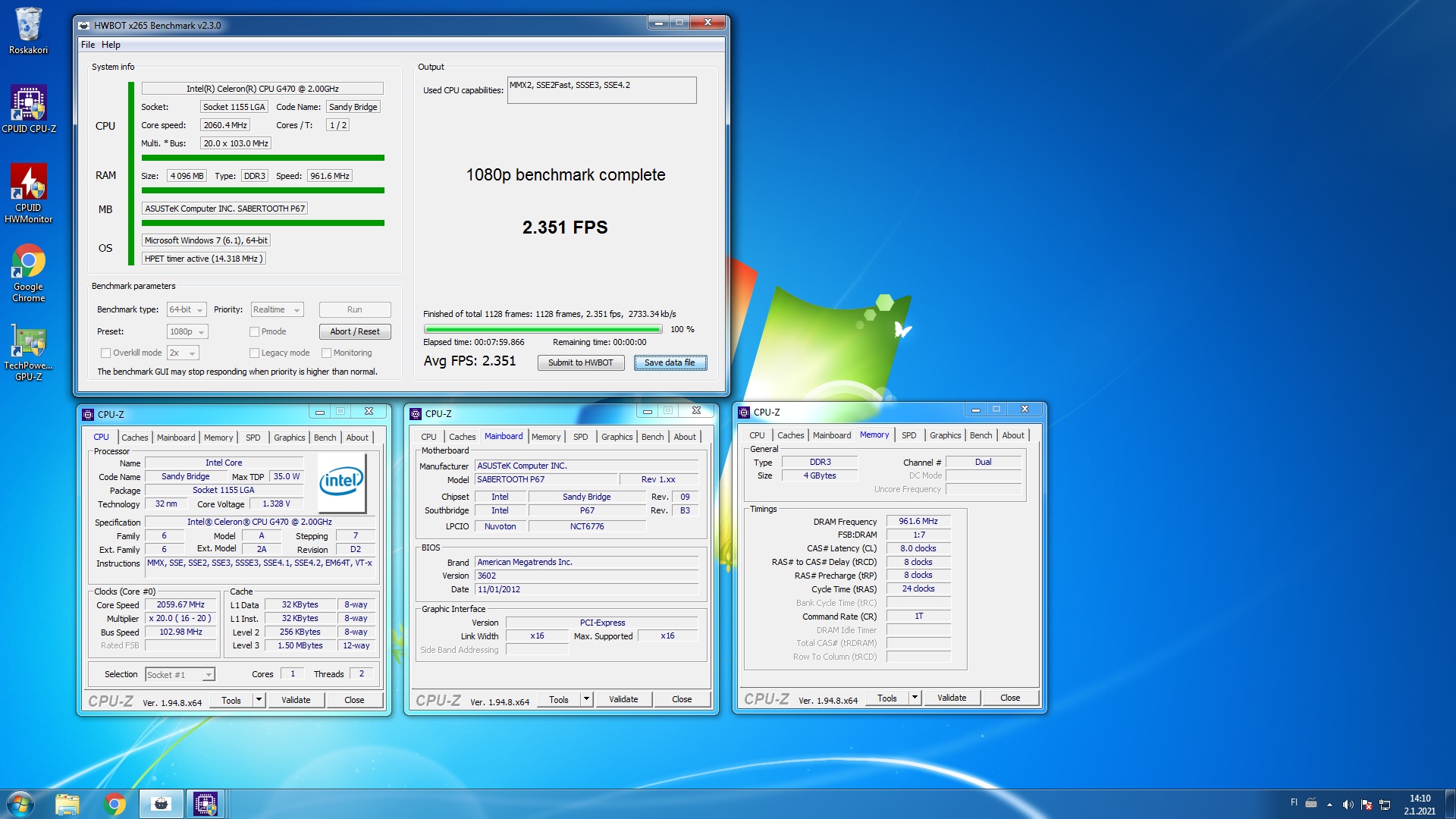1456x819 pixels.
Task: Expand Tools arrow in Memory CPU-Z window
Action: pos(915,698)
